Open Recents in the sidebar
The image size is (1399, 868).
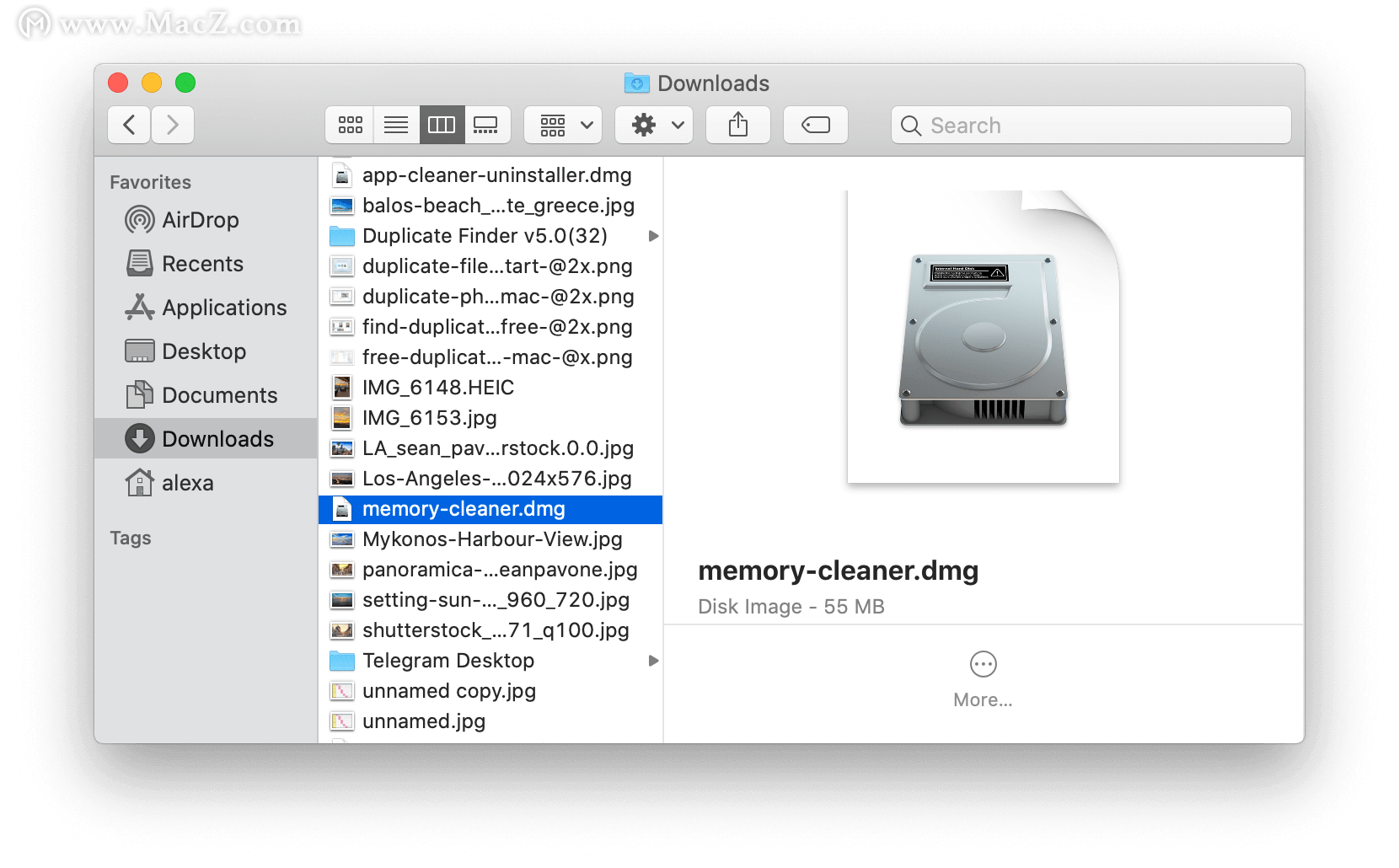pyautogui.click(x=206, y=264)
